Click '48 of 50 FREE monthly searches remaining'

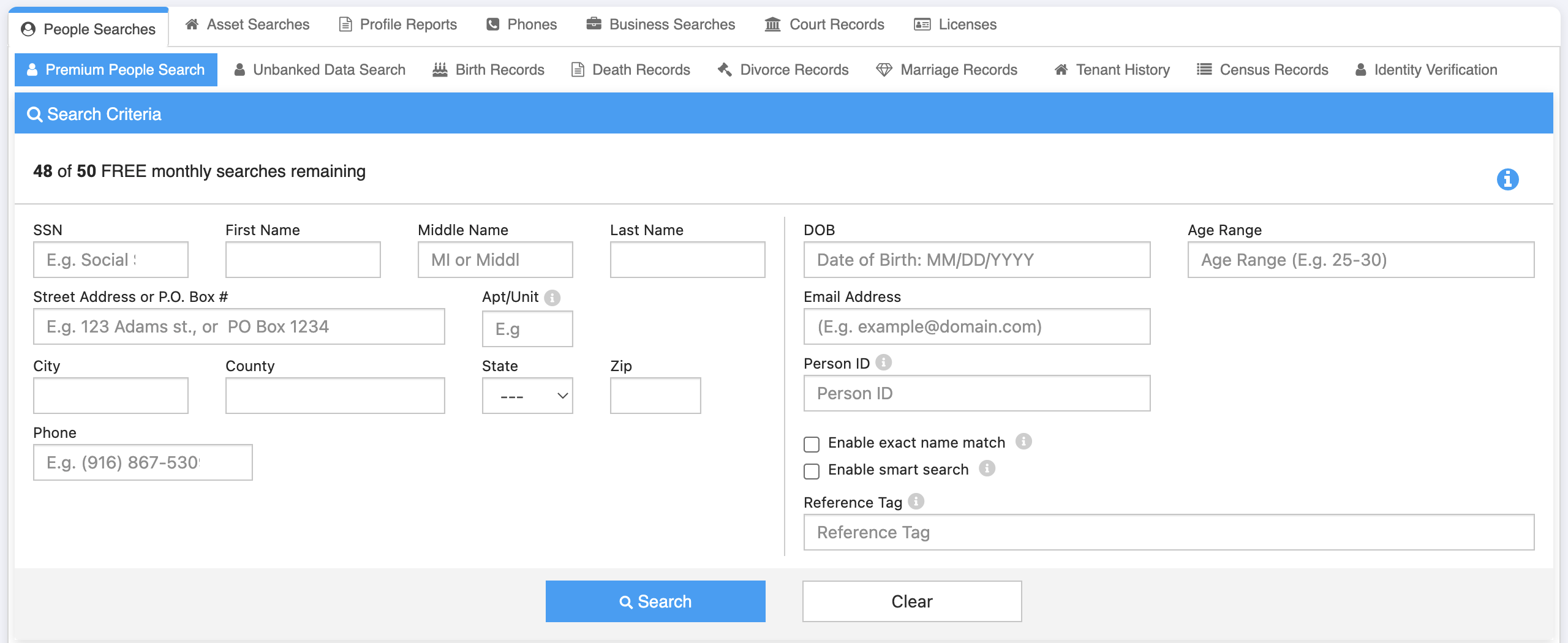tap(199, 171)
